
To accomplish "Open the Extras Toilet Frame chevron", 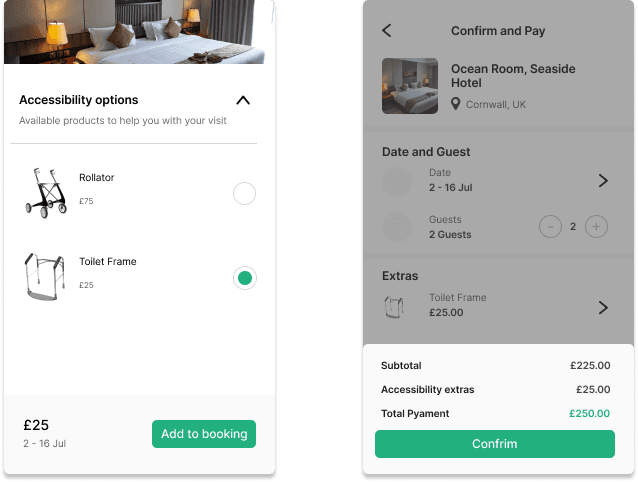I will 602,307.
